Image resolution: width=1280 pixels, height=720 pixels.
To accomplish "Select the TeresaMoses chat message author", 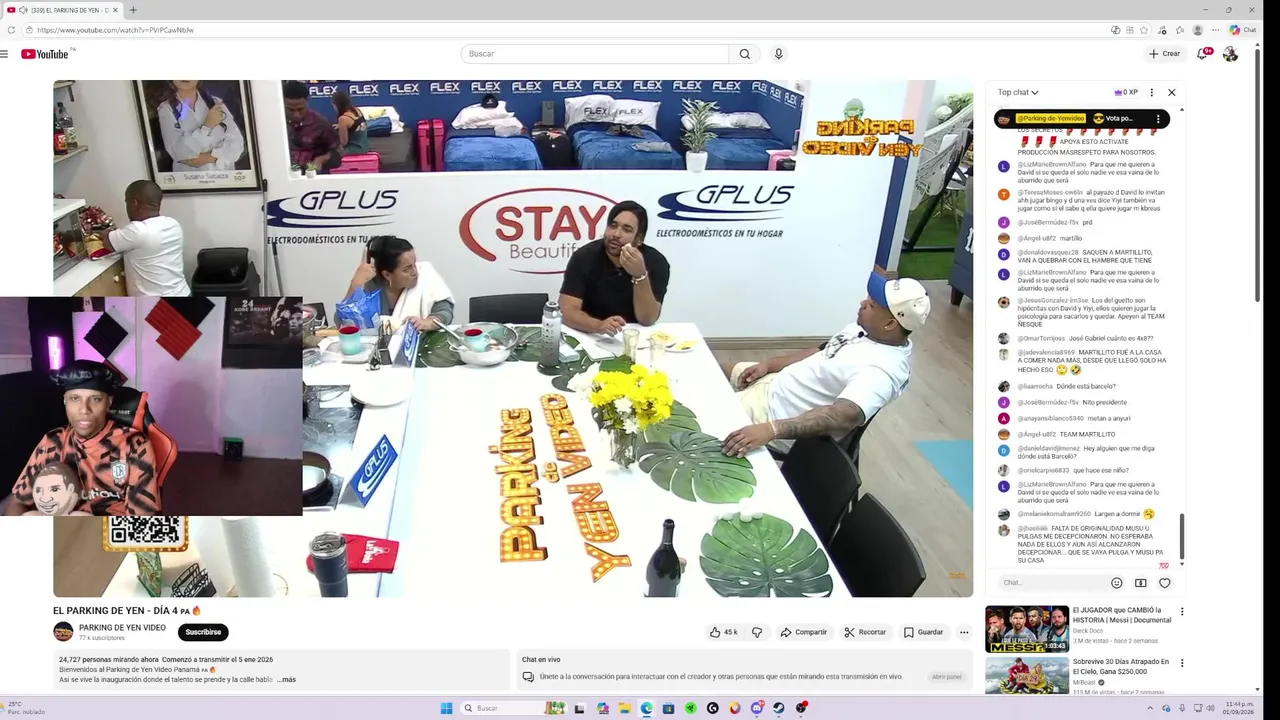I will coord(1050,192).
